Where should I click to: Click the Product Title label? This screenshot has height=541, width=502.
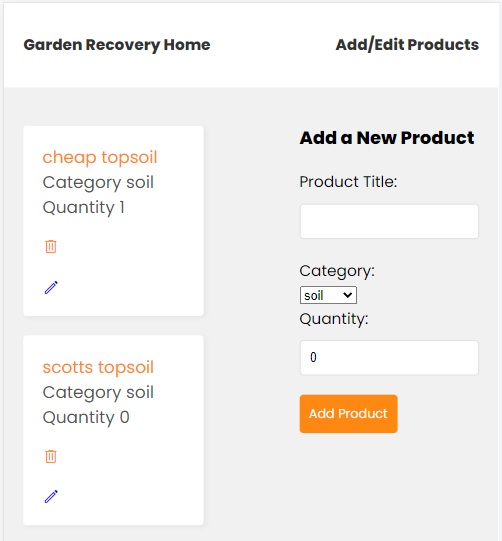click(348, 182)
